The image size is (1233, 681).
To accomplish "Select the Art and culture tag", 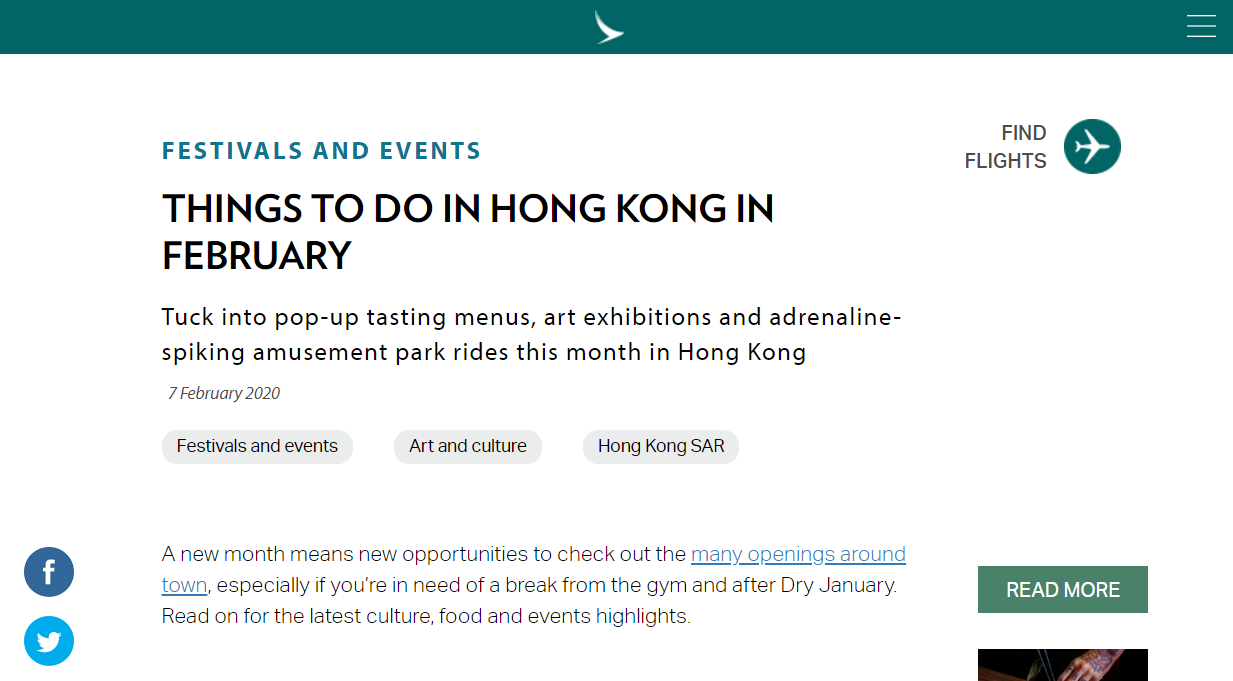I will click(467, 447).
